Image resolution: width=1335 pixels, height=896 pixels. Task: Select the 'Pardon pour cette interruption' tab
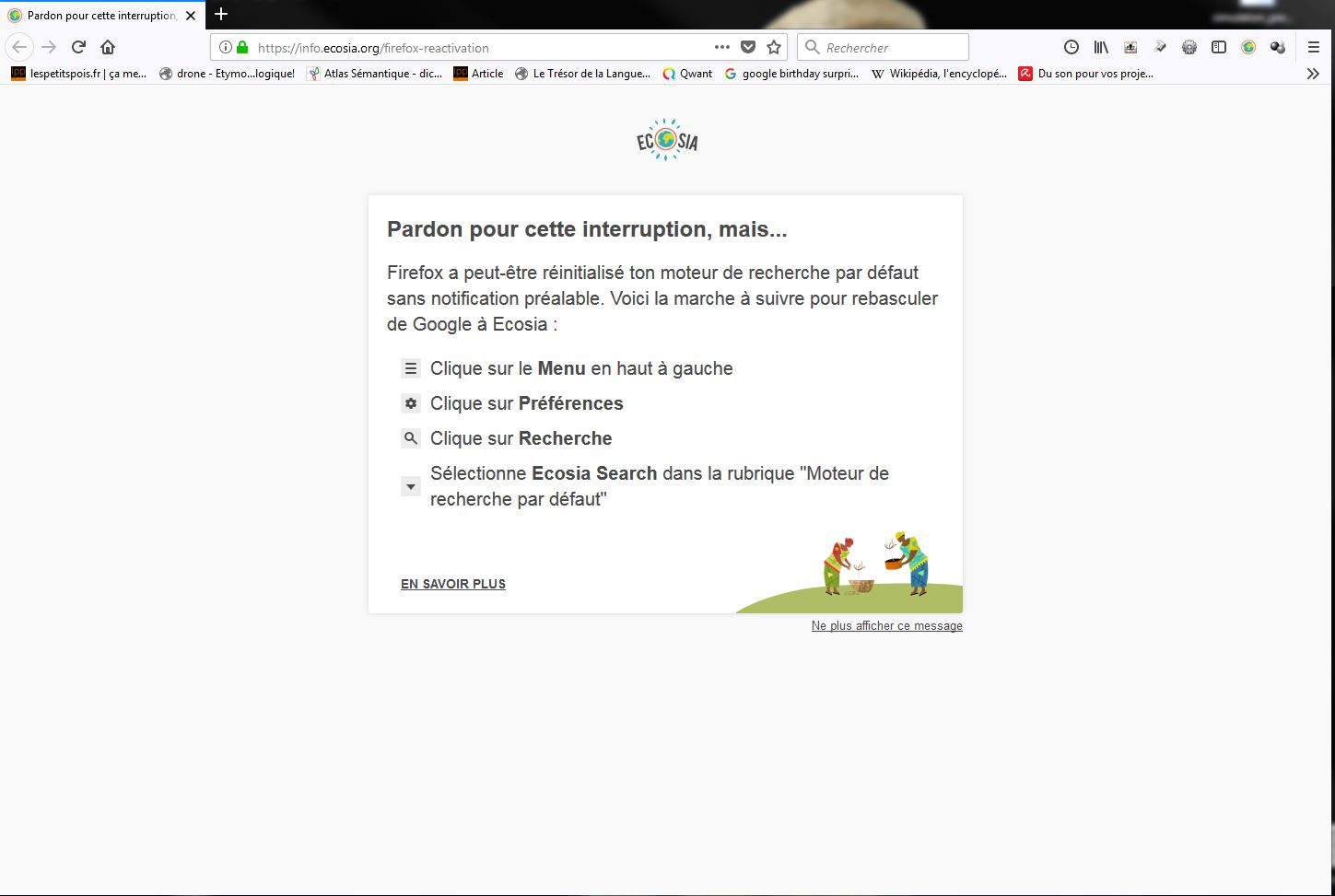coord(100,16)
